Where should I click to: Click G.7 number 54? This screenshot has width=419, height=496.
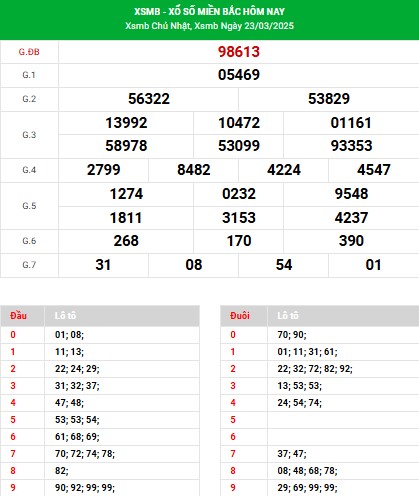284,265
